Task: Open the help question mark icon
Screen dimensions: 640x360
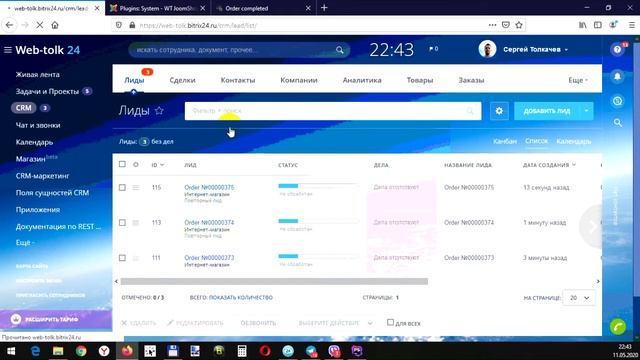Action: (x=617, y=49)
